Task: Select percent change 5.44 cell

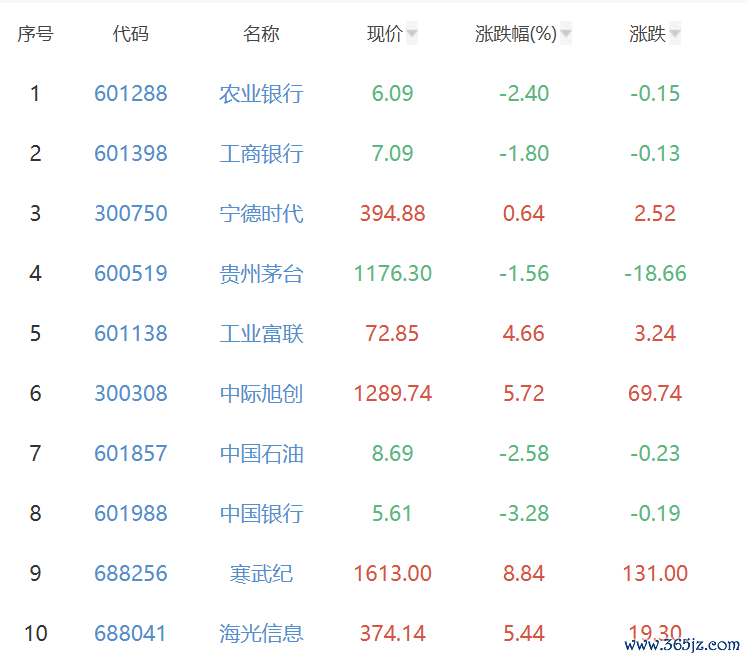Action: [x=524, y=634]
